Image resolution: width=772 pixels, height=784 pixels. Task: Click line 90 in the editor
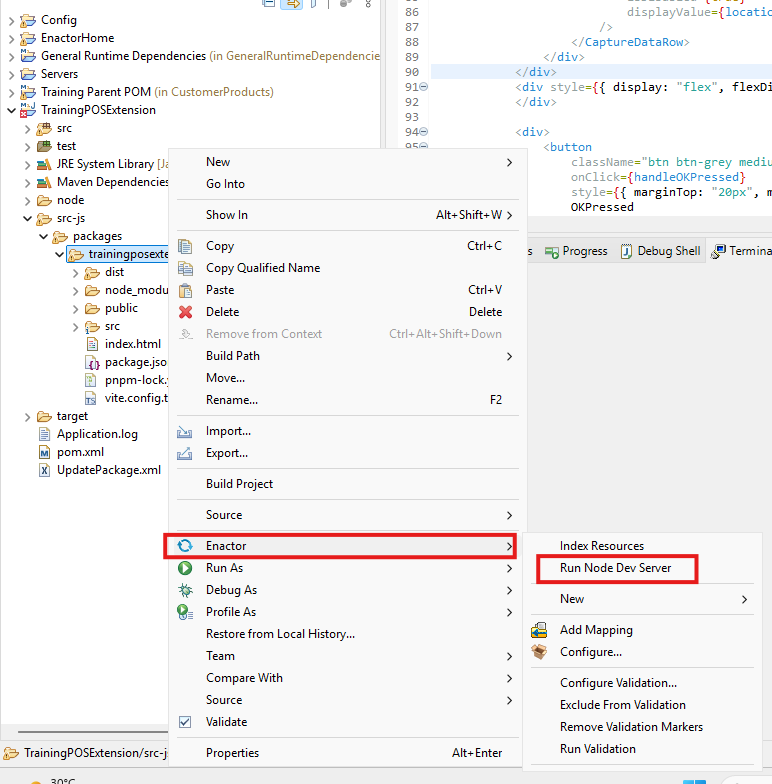pos(600,72)
